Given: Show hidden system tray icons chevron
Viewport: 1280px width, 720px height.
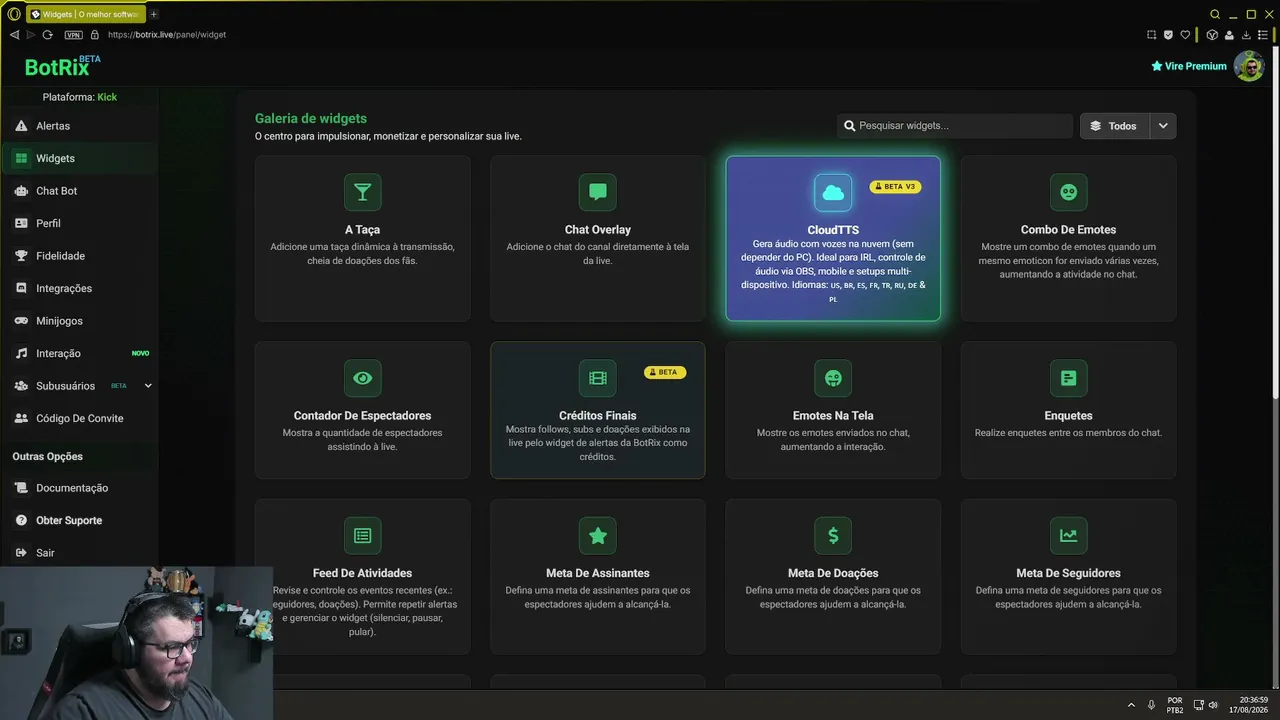Looking at the screenshot, I should (x=1131, y=705).
